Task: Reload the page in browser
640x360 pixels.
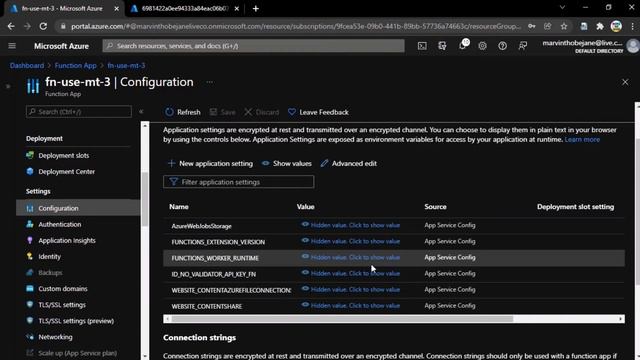Action: pyautogui.click(x=43, y=27)
